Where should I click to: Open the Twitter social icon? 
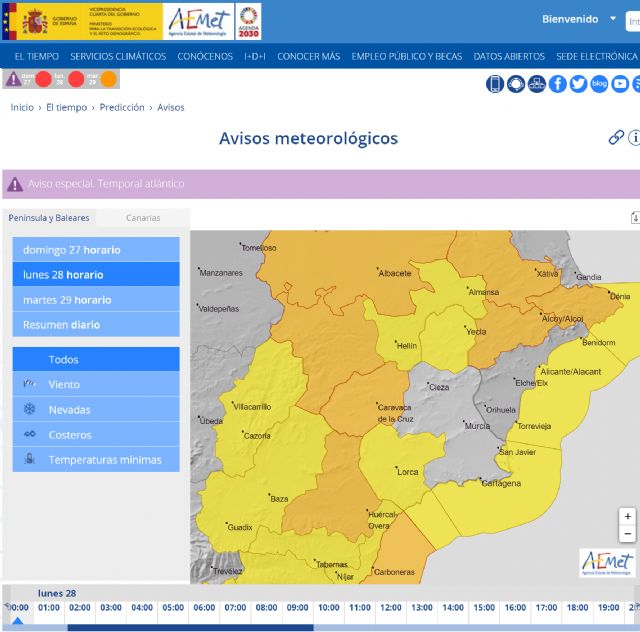point(578,84)
